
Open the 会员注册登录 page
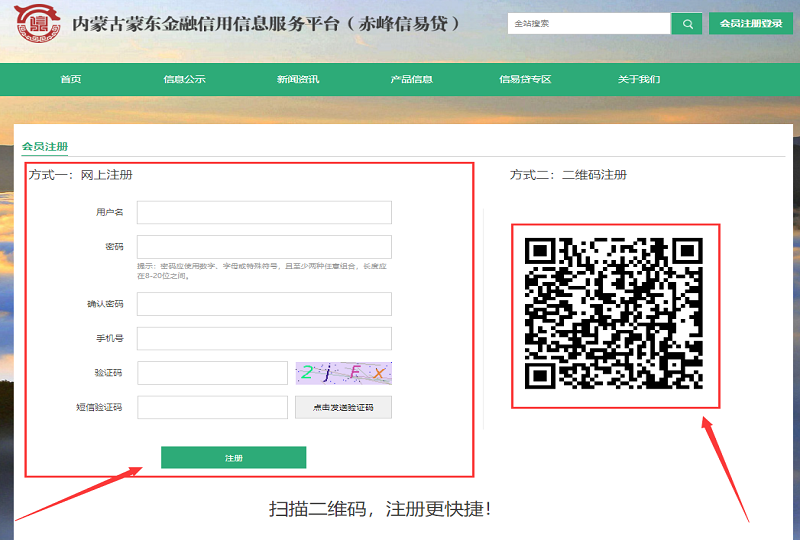pos(750,23)
